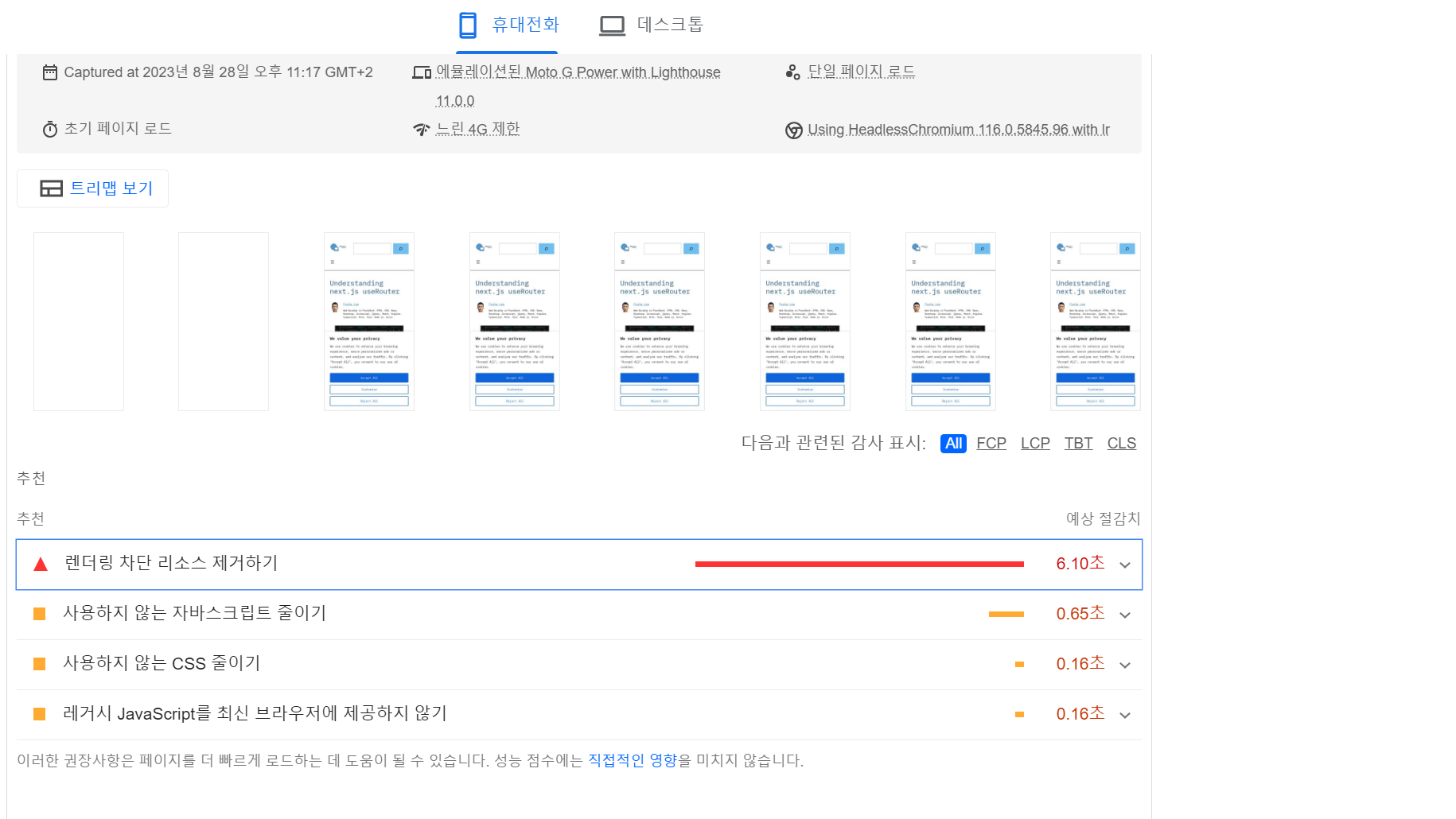
Task: Click the mobile phone icon
Action: (468, 25)
